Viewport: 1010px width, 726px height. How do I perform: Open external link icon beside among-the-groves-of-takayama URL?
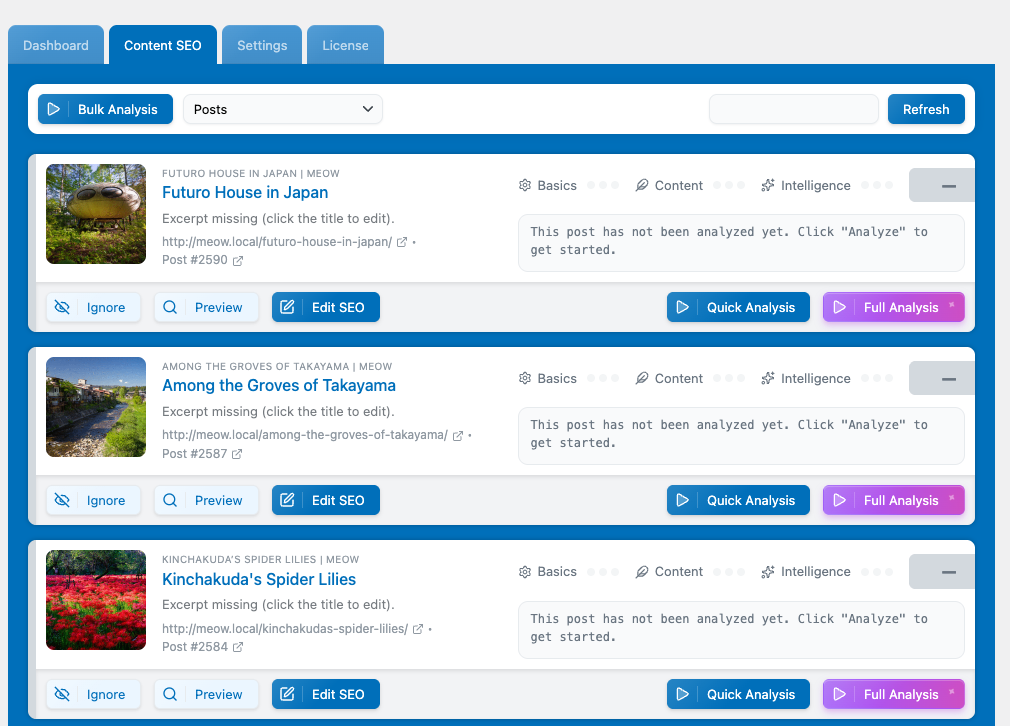click(x=458, y=435)
